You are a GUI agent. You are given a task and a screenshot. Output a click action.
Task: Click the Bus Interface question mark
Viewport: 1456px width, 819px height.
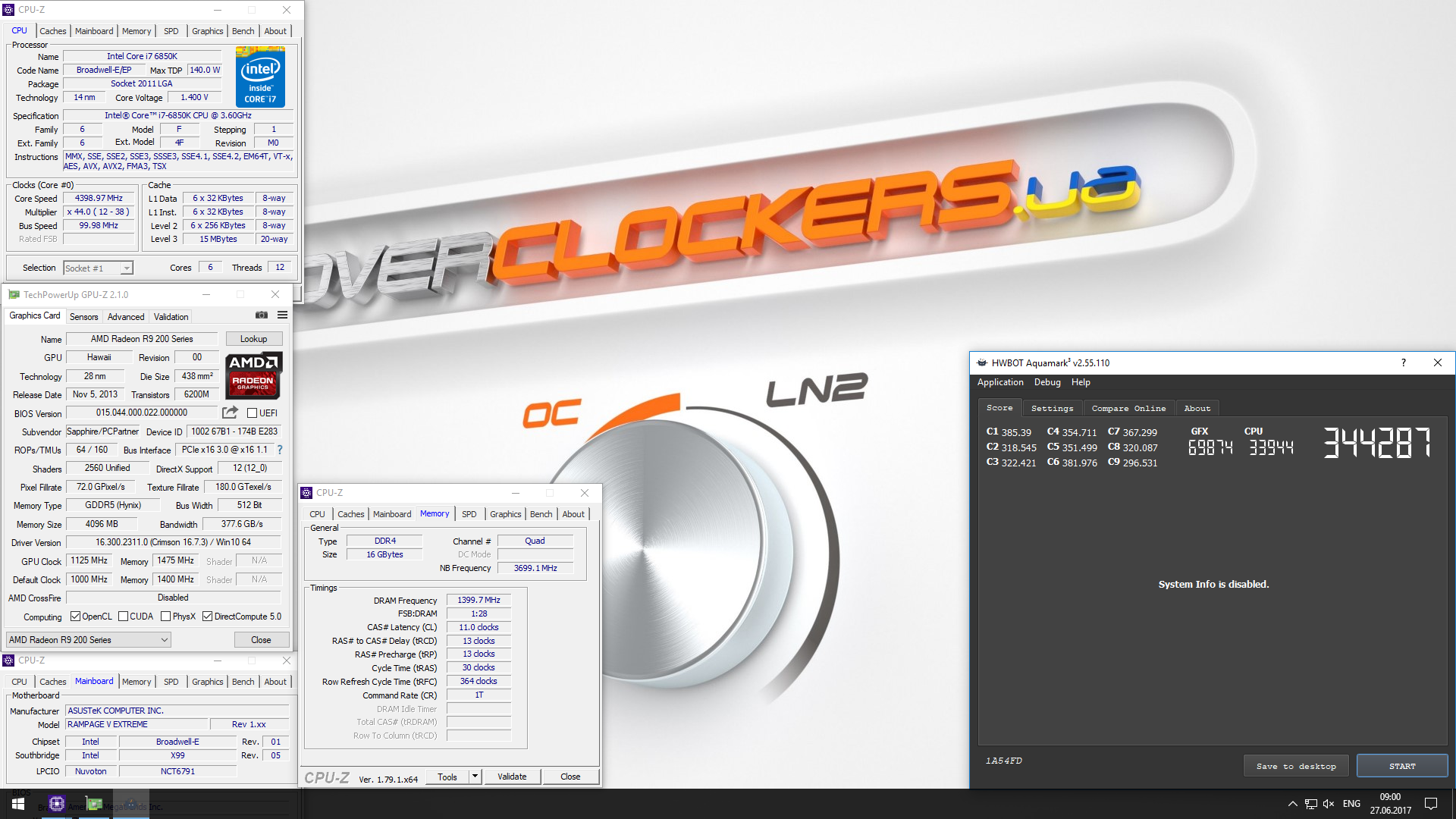click(279, 450)
